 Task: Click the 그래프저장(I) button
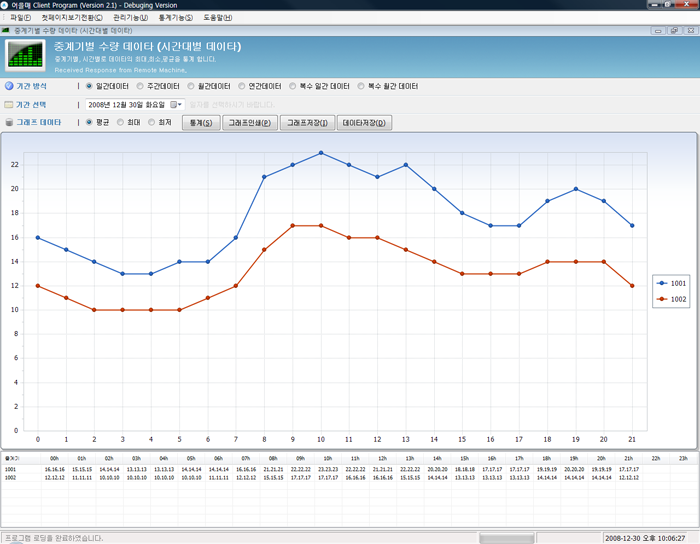pyautogui.click(x=307, y=123)
